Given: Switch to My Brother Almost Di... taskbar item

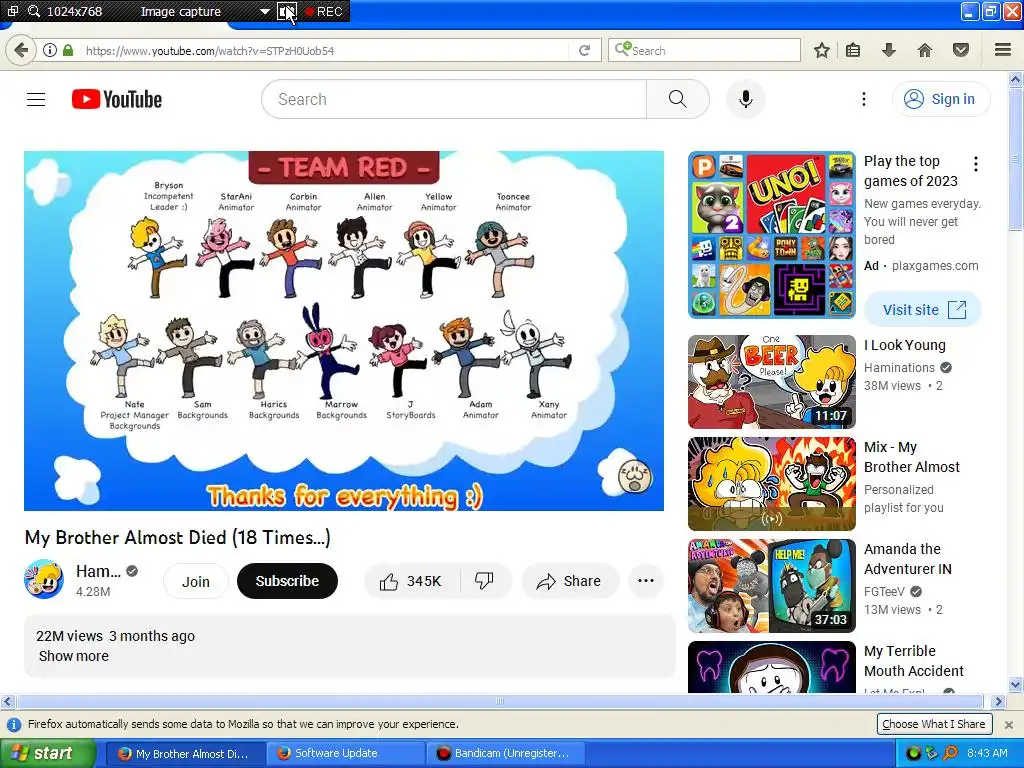Looking at the screenshot, I should coord(184,754).
